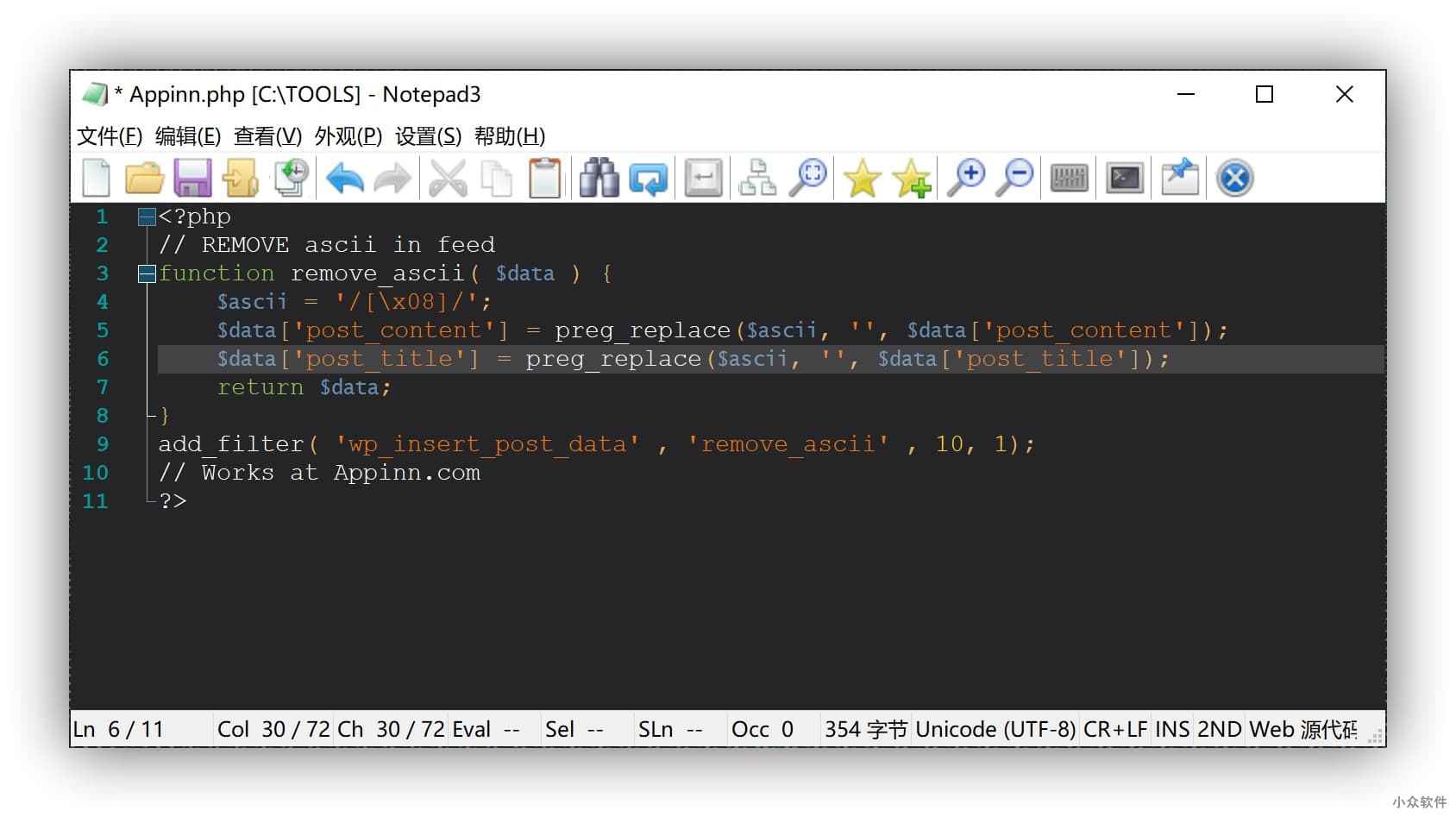Launch the execute command terminal icon
The height and width of the screenshot is (817, 1456).
[1122, 177]
